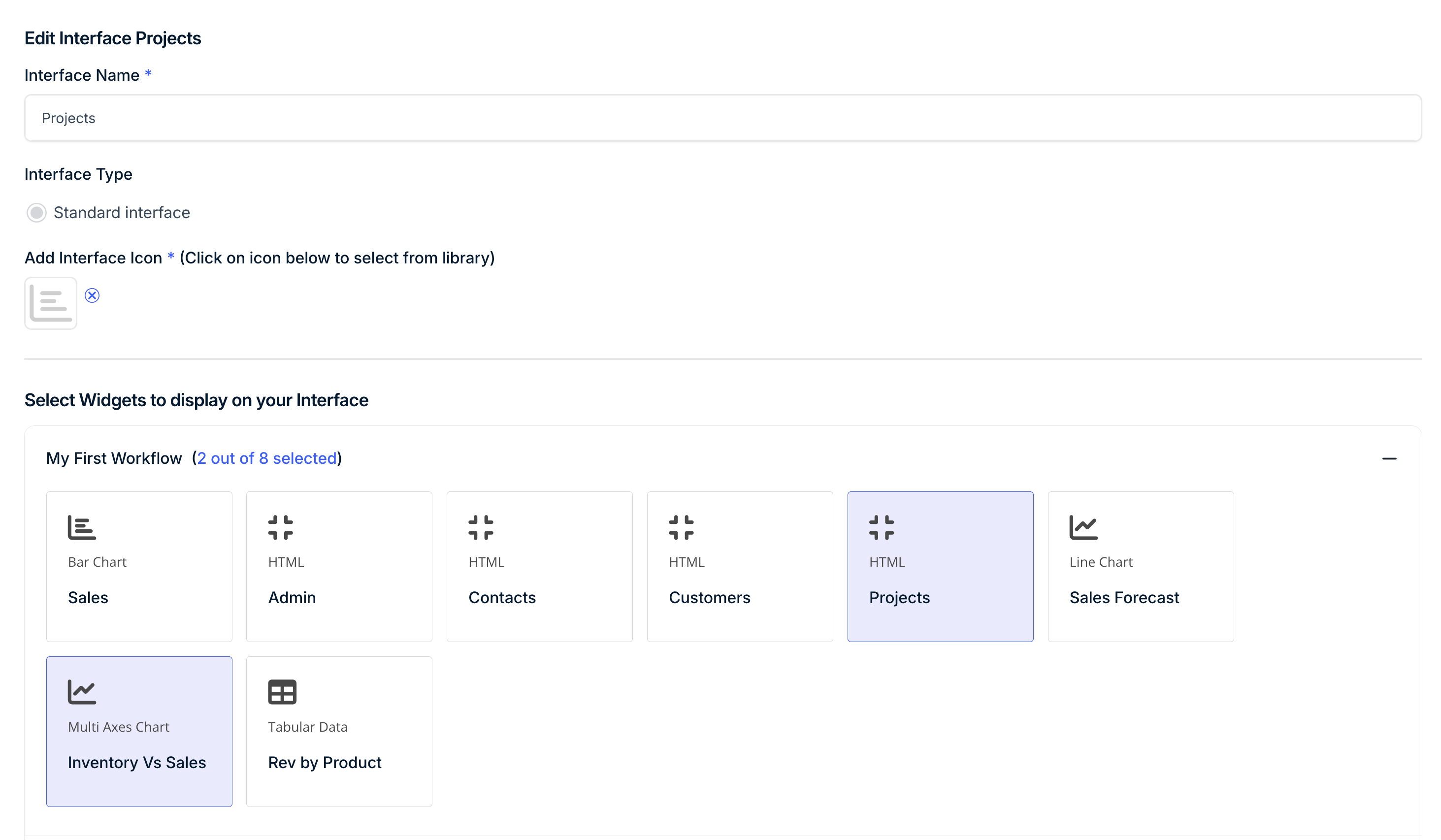Click the Bar Chart icon on Sales widget

click(x=82, y=527)
